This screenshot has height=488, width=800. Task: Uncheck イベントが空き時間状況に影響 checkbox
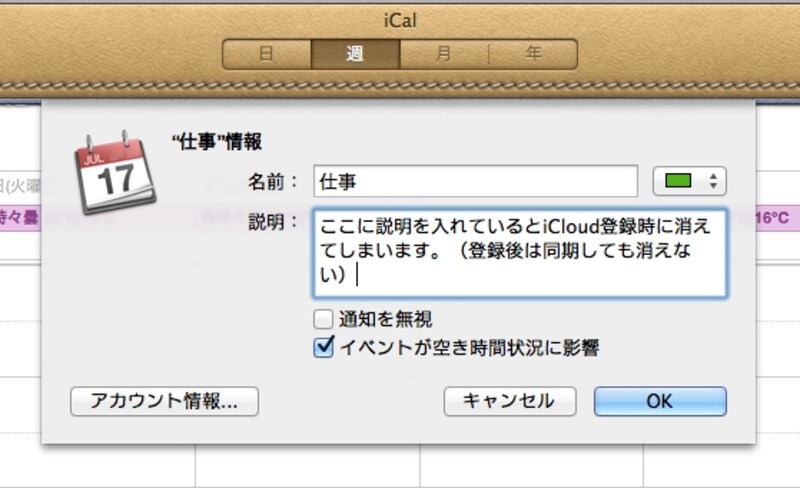[x=323, y=348]
